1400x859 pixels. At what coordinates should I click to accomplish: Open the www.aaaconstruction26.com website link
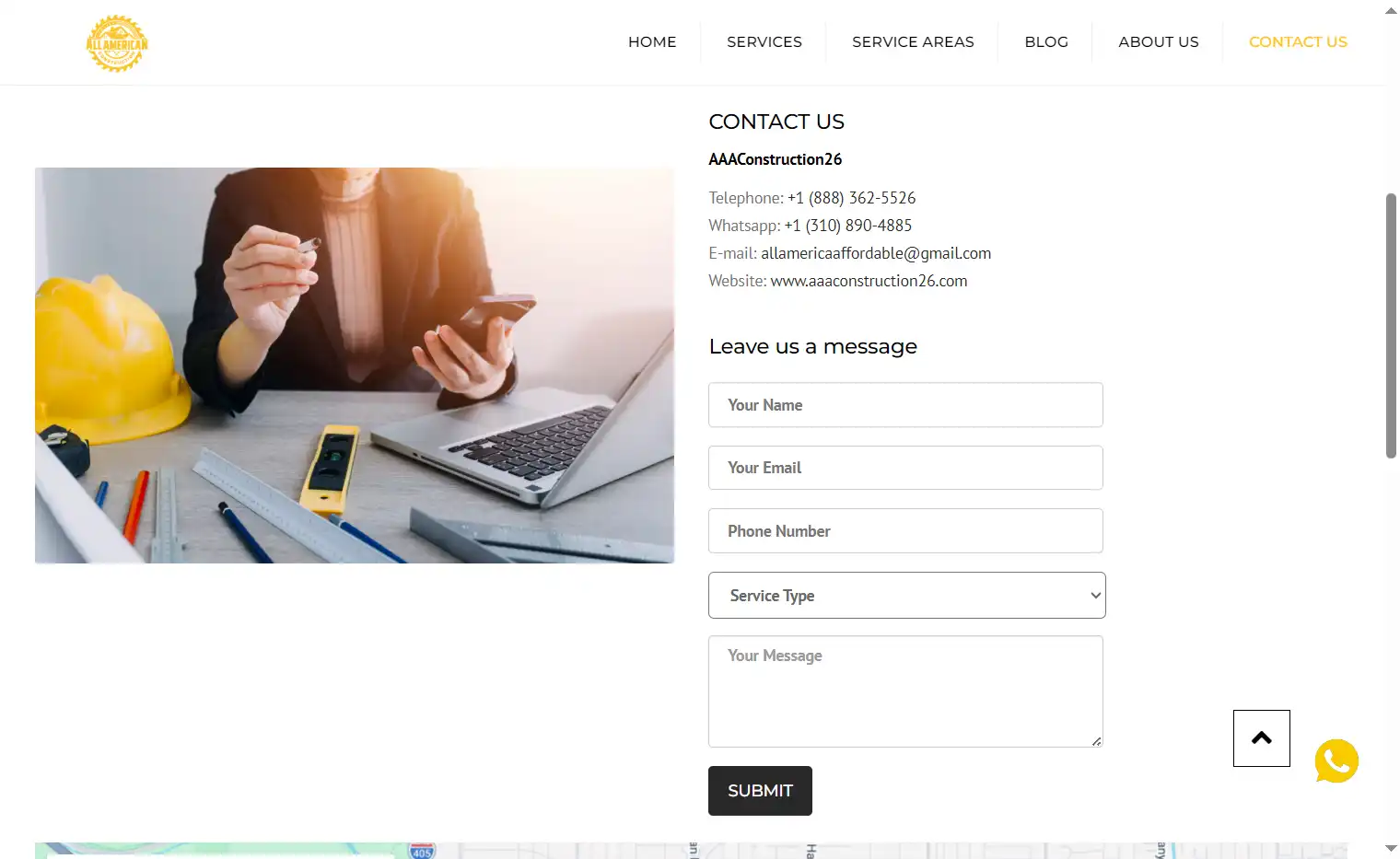pyautogui.click(x=869, y=281)
